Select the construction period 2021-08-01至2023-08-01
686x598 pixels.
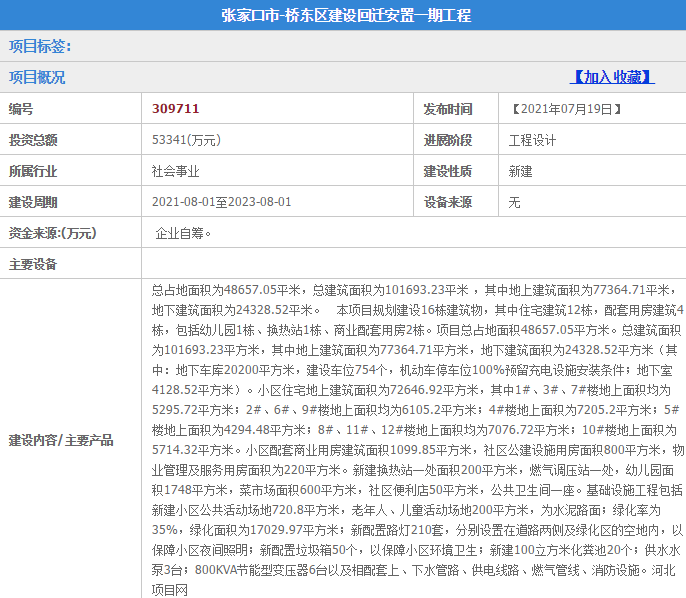click(x=221, y=202)
